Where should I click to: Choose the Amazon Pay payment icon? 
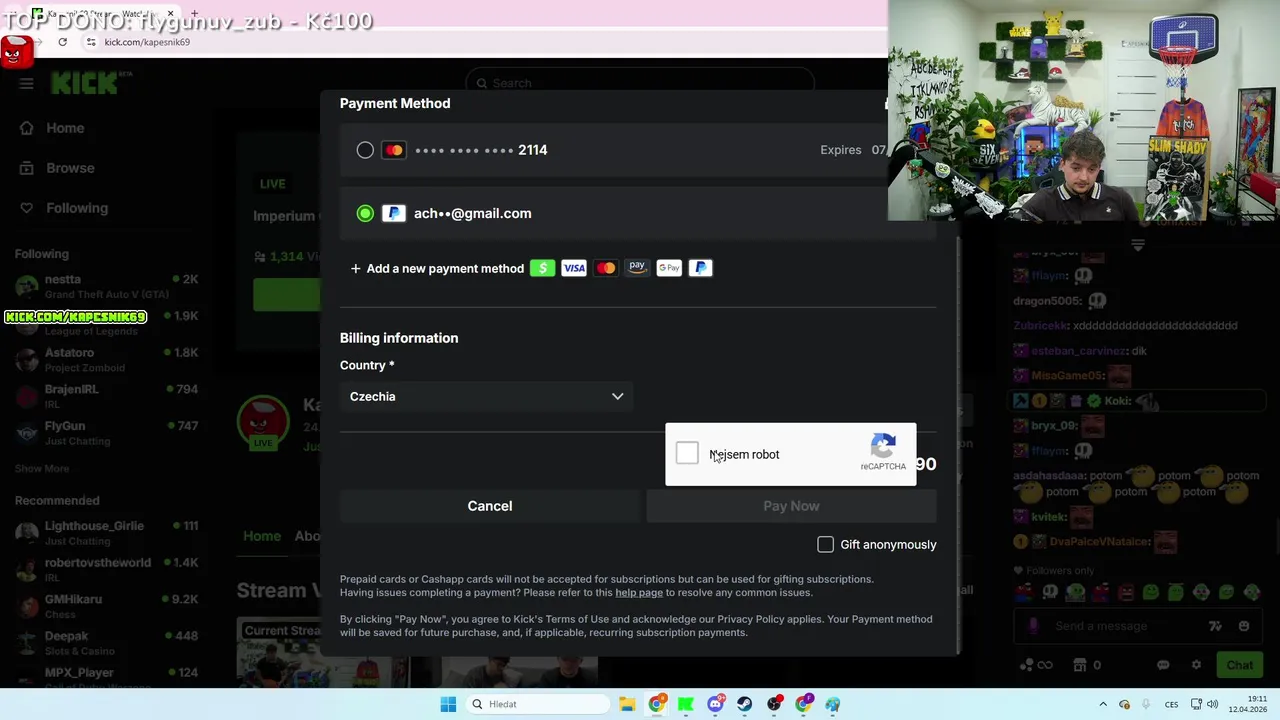(x=637, y=267)
